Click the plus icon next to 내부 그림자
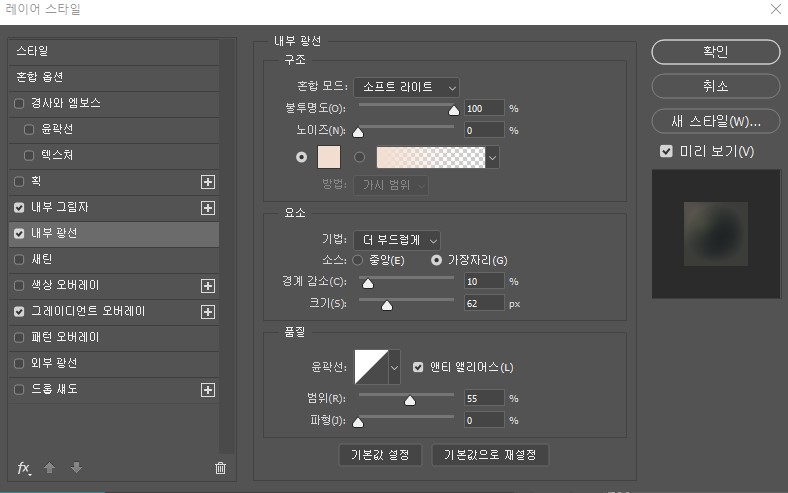This screenshot has height=493, width=788. (208, 208)
